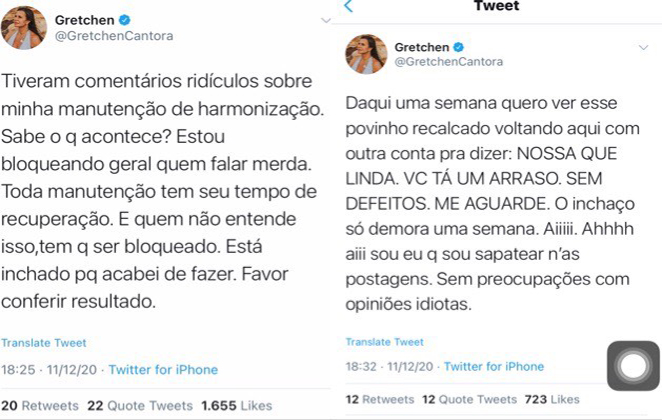View the 20 Retweets list
The image size is (662, 420).
[x=38, y=404]
